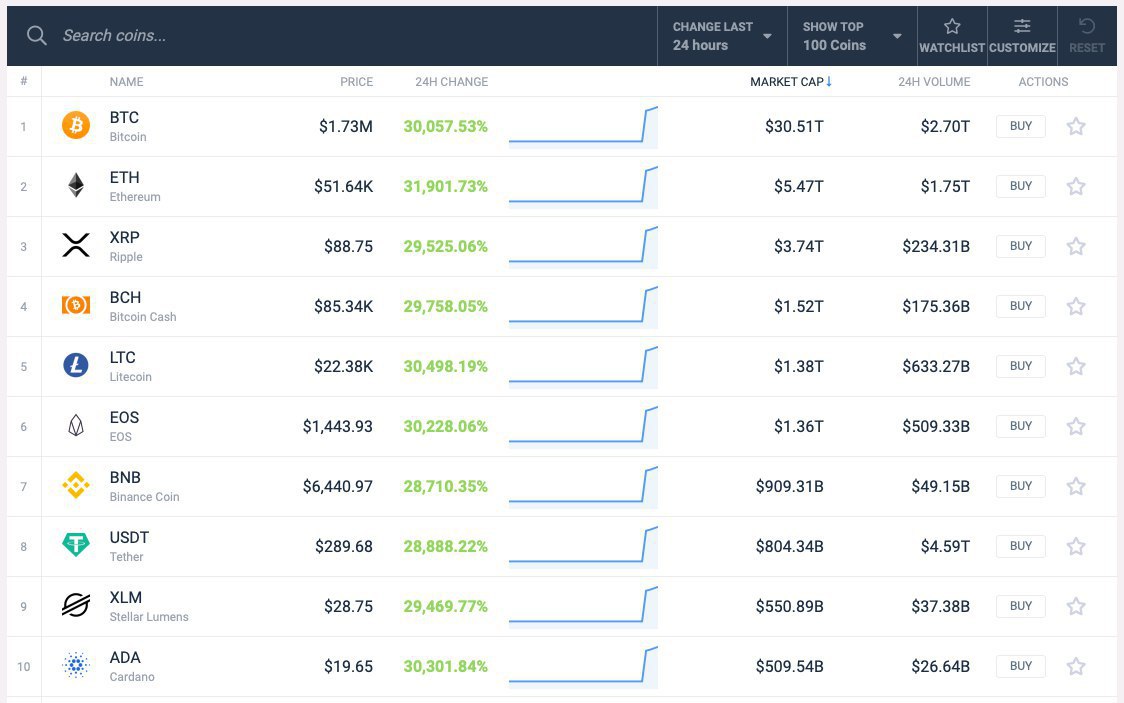
Task: Click the Binance Coin name label
Action: (144, 497)
